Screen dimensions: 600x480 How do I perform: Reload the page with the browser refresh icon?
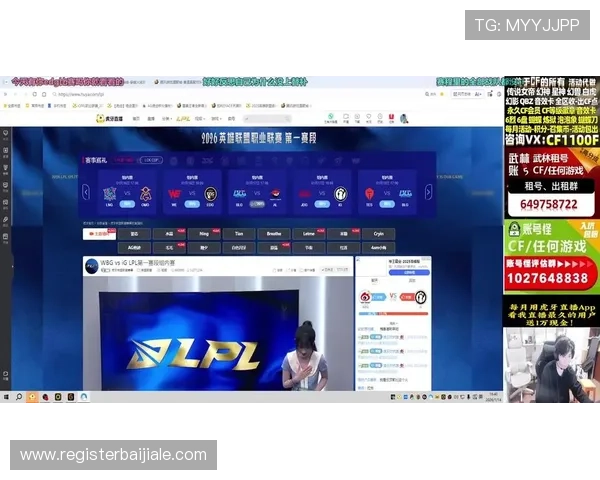[34, 94]
